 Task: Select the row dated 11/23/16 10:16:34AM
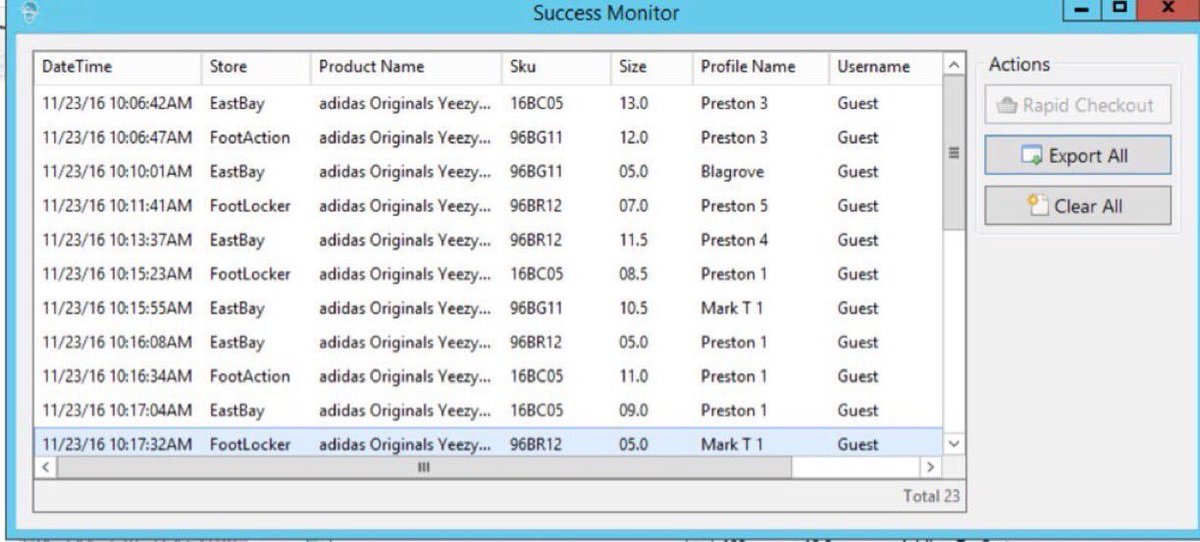pyautogui.click(x=487, y=376)
